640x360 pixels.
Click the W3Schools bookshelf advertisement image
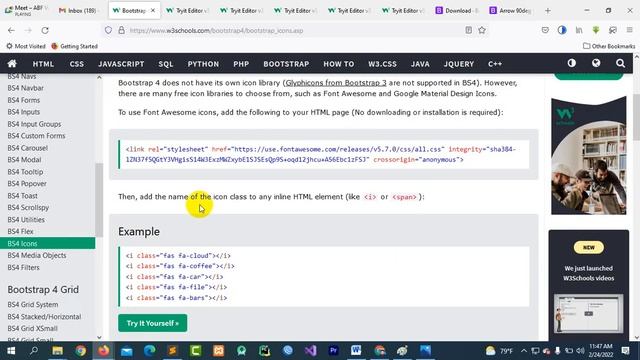coord(589,156)
